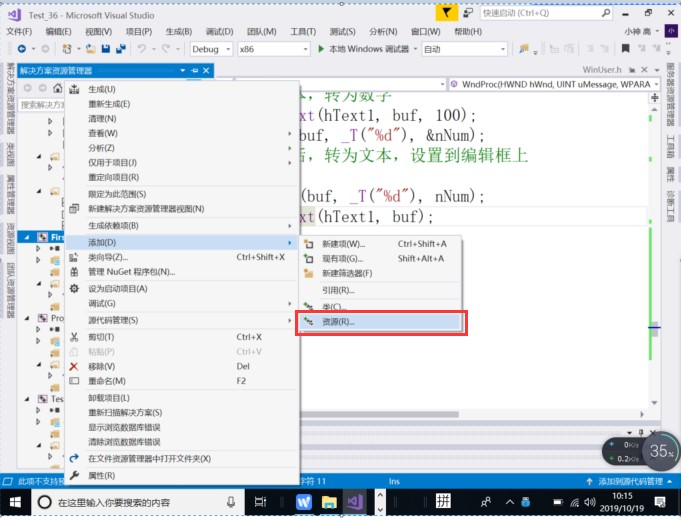
Task: Open File Explorer from the taskbar
Action: [329, 502]
